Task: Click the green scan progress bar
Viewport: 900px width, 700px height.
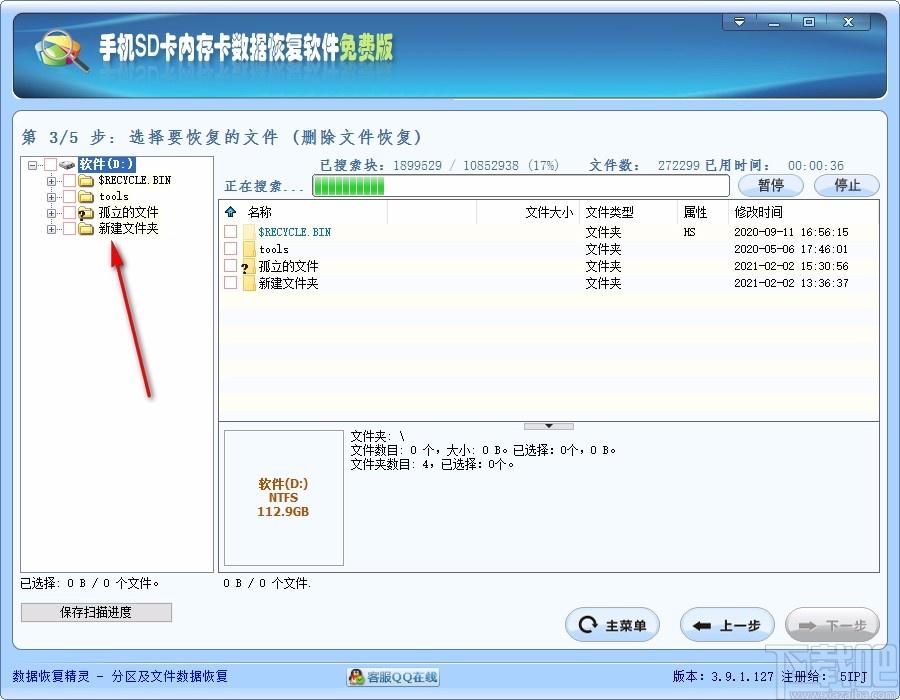Action: click(x=521, y=186)
